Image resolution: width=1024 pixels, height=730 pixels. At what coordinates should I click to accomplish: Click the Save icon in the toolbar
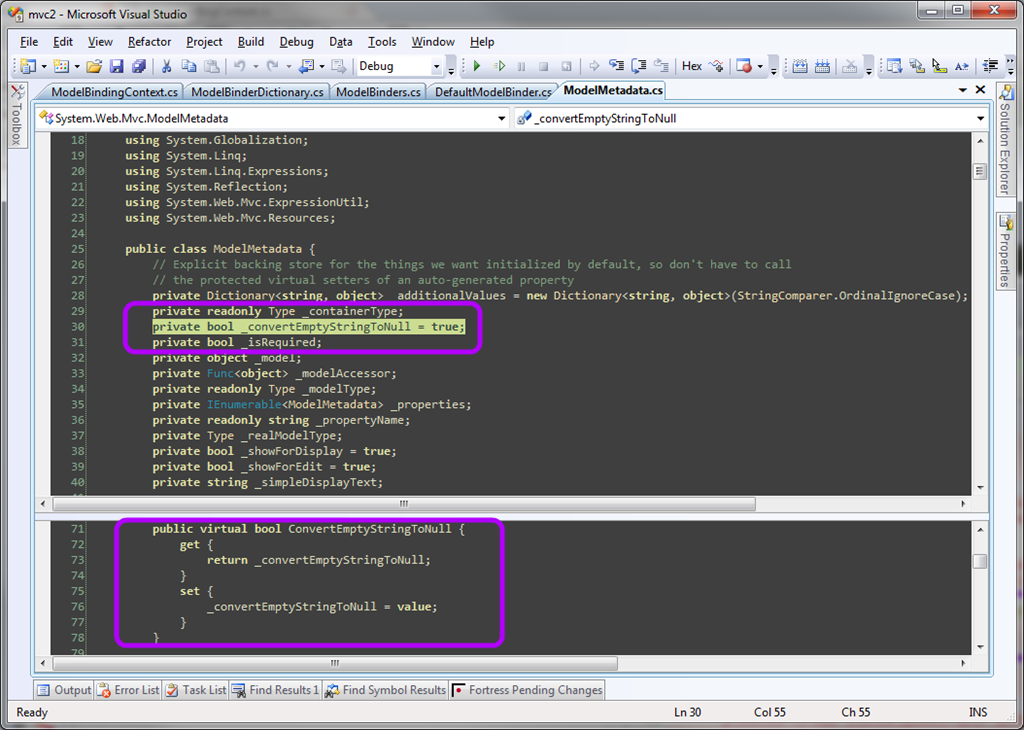click(x=117, y=66)
